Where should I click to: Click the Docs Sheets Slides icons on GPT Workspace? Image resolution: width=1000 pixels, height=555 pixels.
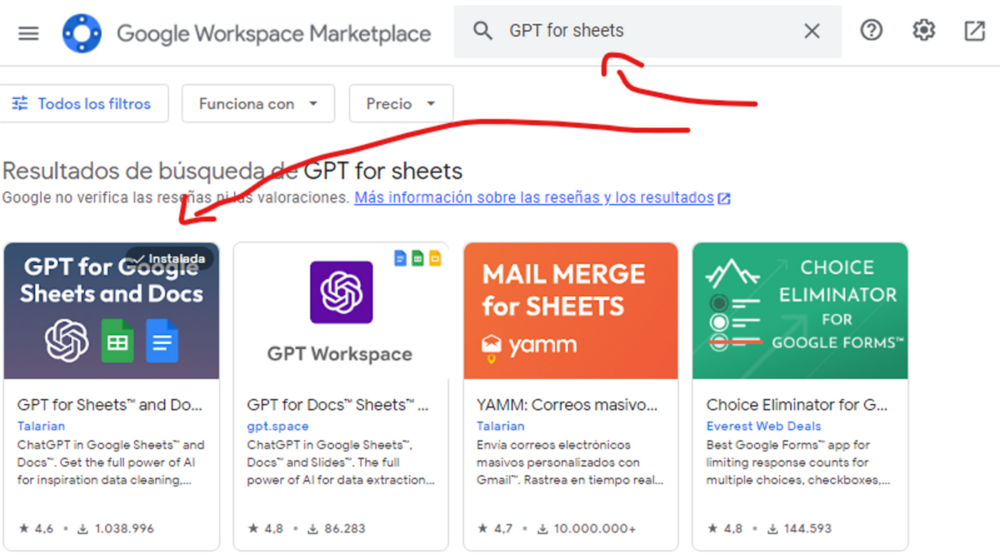click(x=418, y=258)
